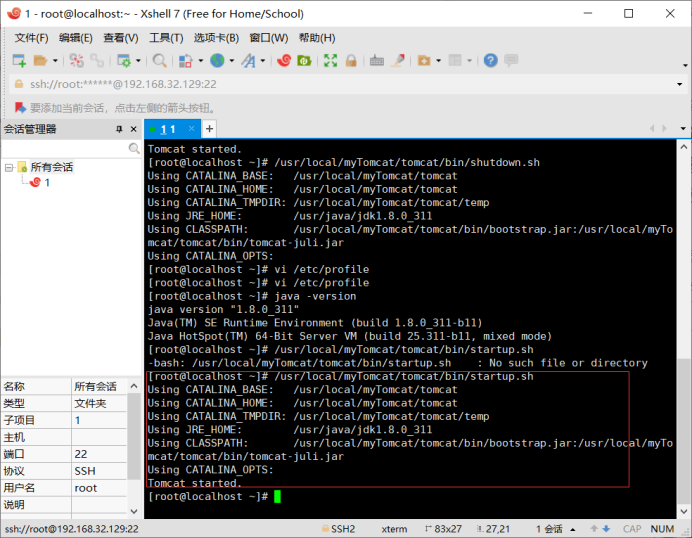Select session 1 in tree
Viewport: 692px width, 538px height.
47,182
